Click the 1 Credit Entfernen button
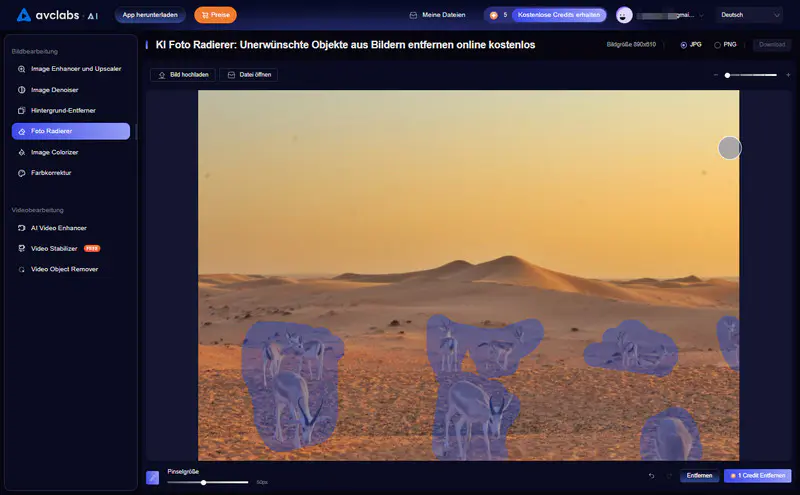Screen dimensions: 800x495 pos(758,476)
